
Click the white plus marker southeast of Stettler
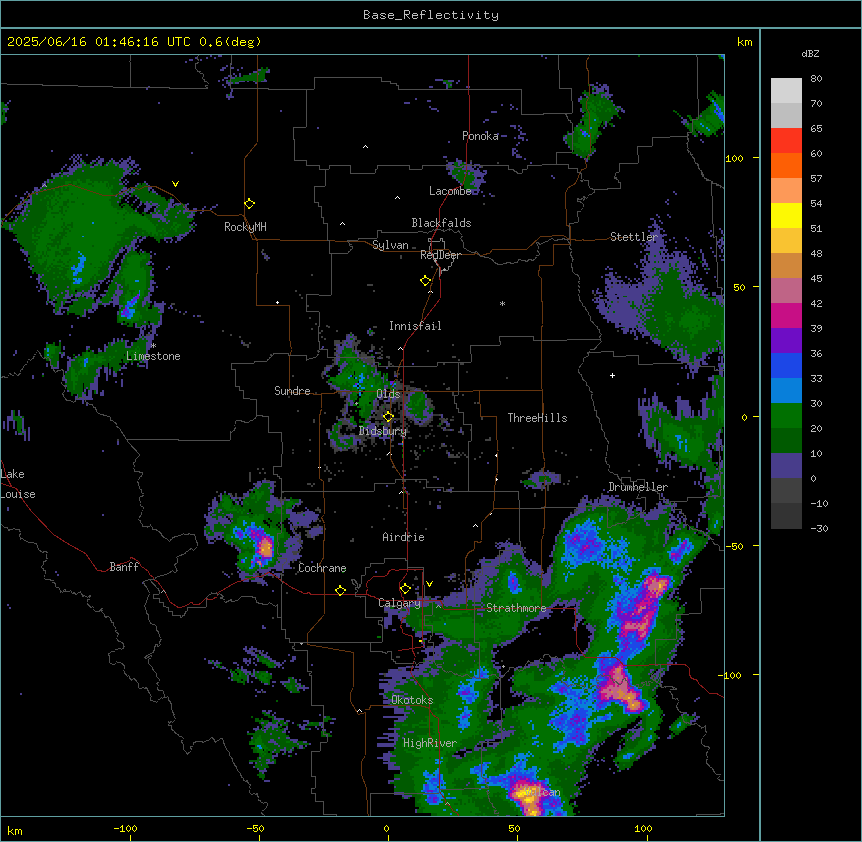pos(612,375)
